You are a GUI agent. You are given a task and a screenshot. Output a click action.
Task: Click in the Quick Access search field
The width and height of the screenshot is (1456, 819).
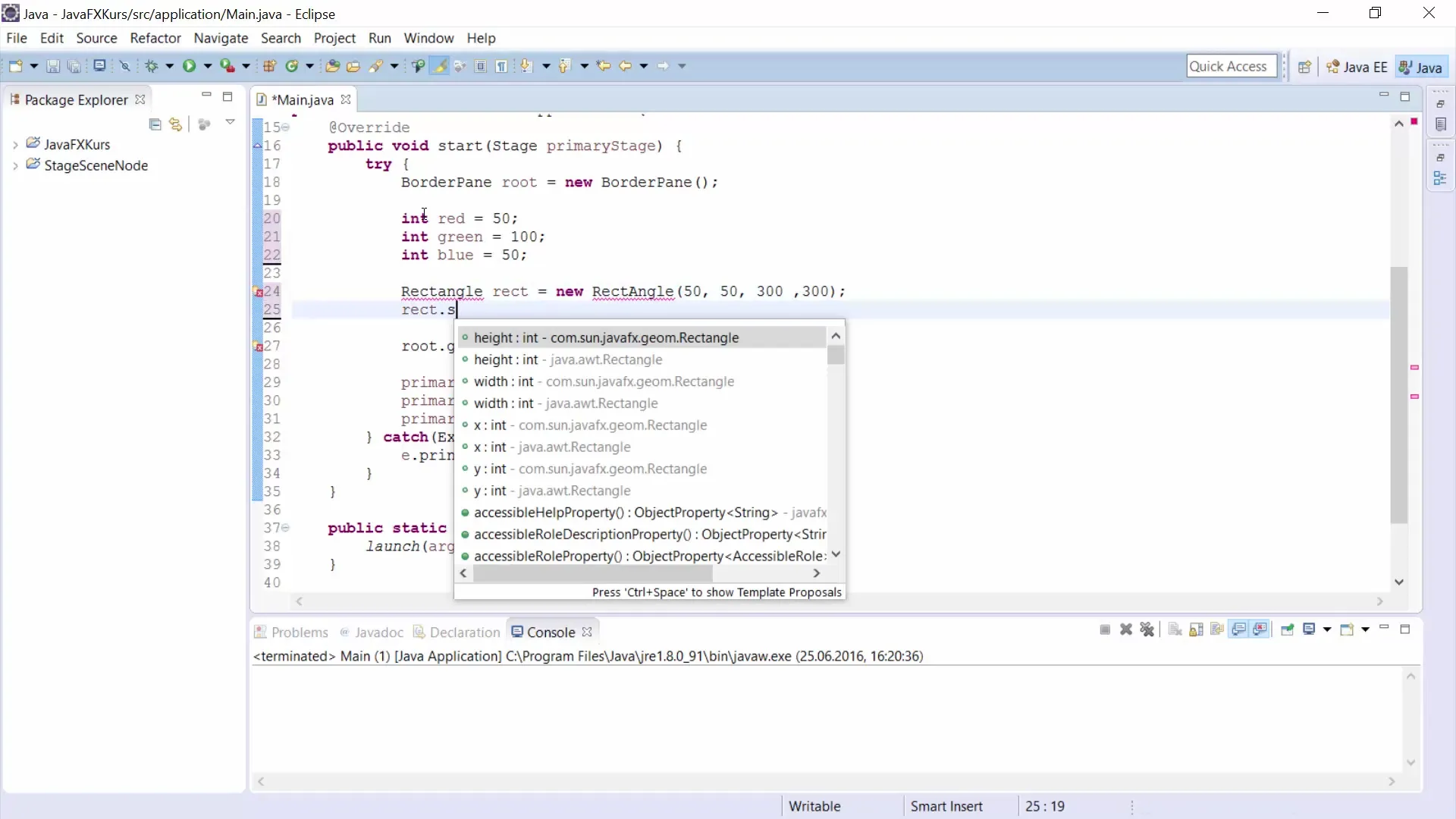click(x=1231, y=67)
